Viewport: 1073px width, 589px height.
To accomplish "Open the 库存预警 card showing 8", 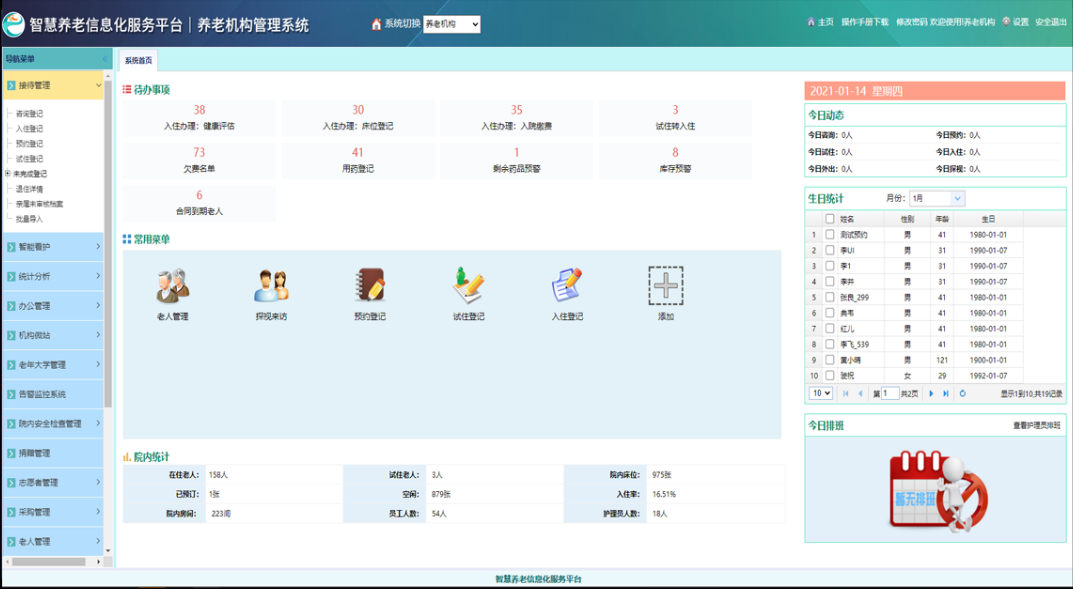I will click(675, 161).
